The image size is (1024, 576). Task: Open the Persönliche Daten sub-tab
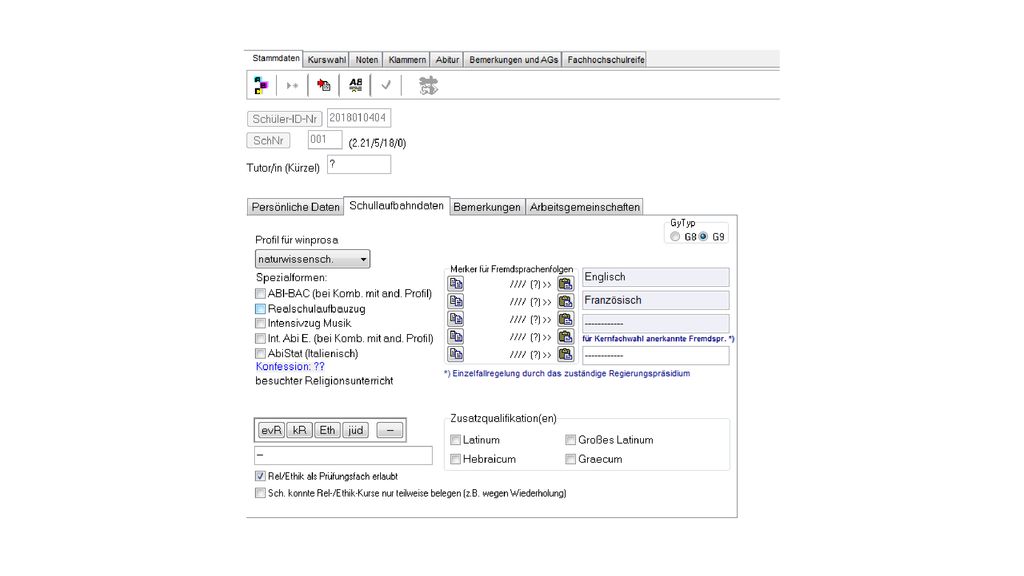pyautogui.click(x=295, y=207)
